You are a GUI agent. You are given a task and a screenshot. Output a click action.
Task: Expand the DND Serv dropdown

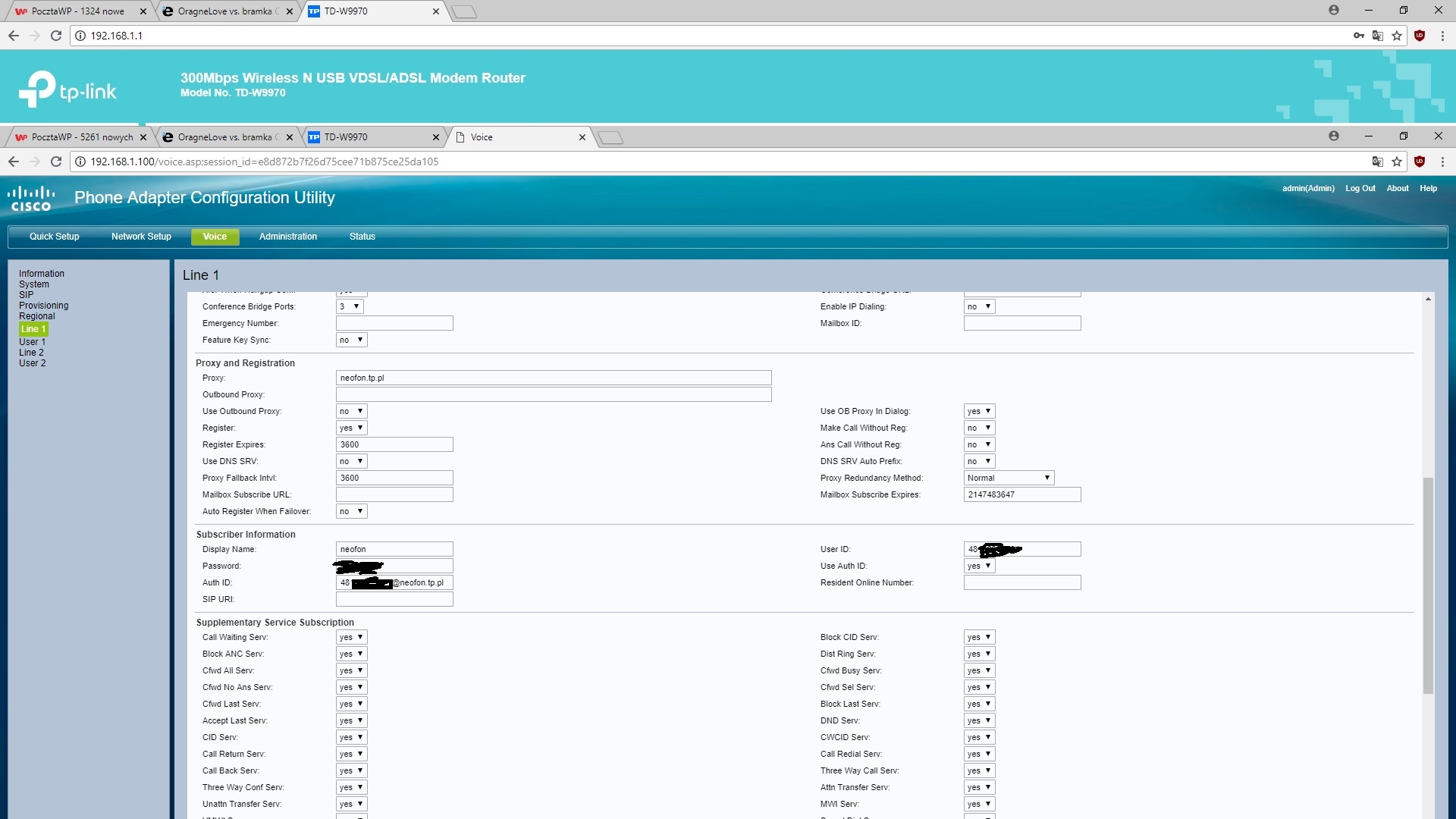point(979,720)
